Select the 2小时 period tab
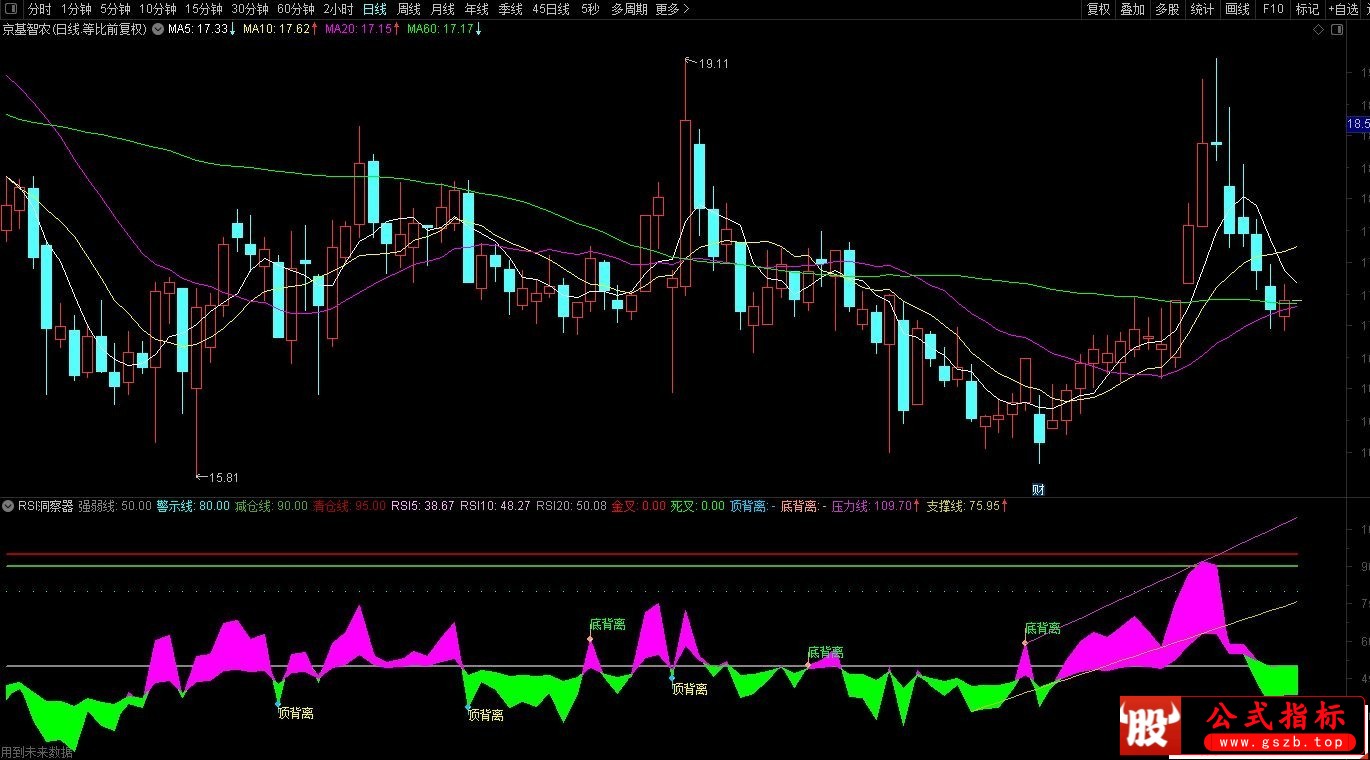1370x760 pixels. (x=338, y=9)
